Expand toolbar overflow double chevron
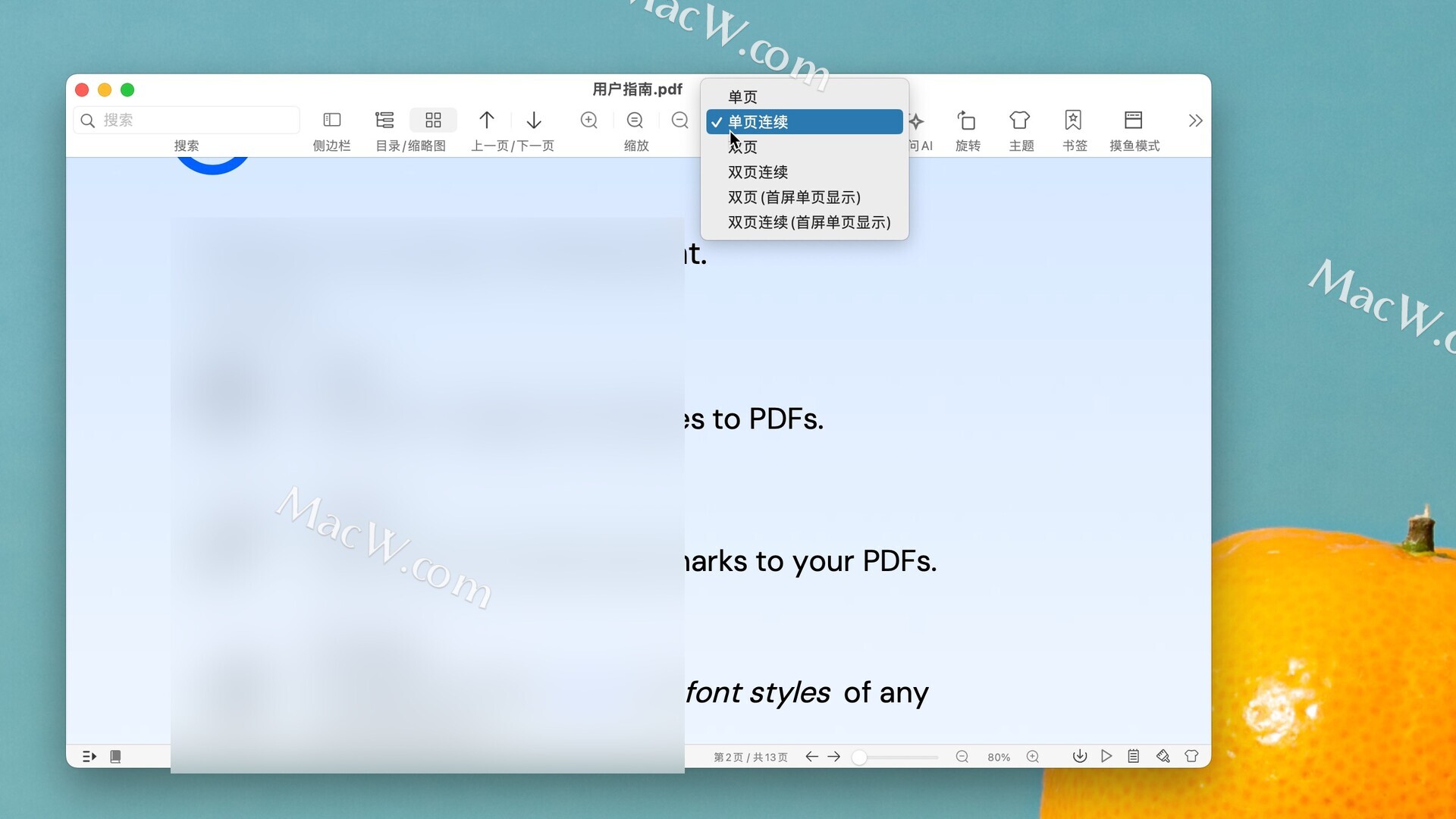Viewport: 1456px width, 819px height. (1196, 121)
